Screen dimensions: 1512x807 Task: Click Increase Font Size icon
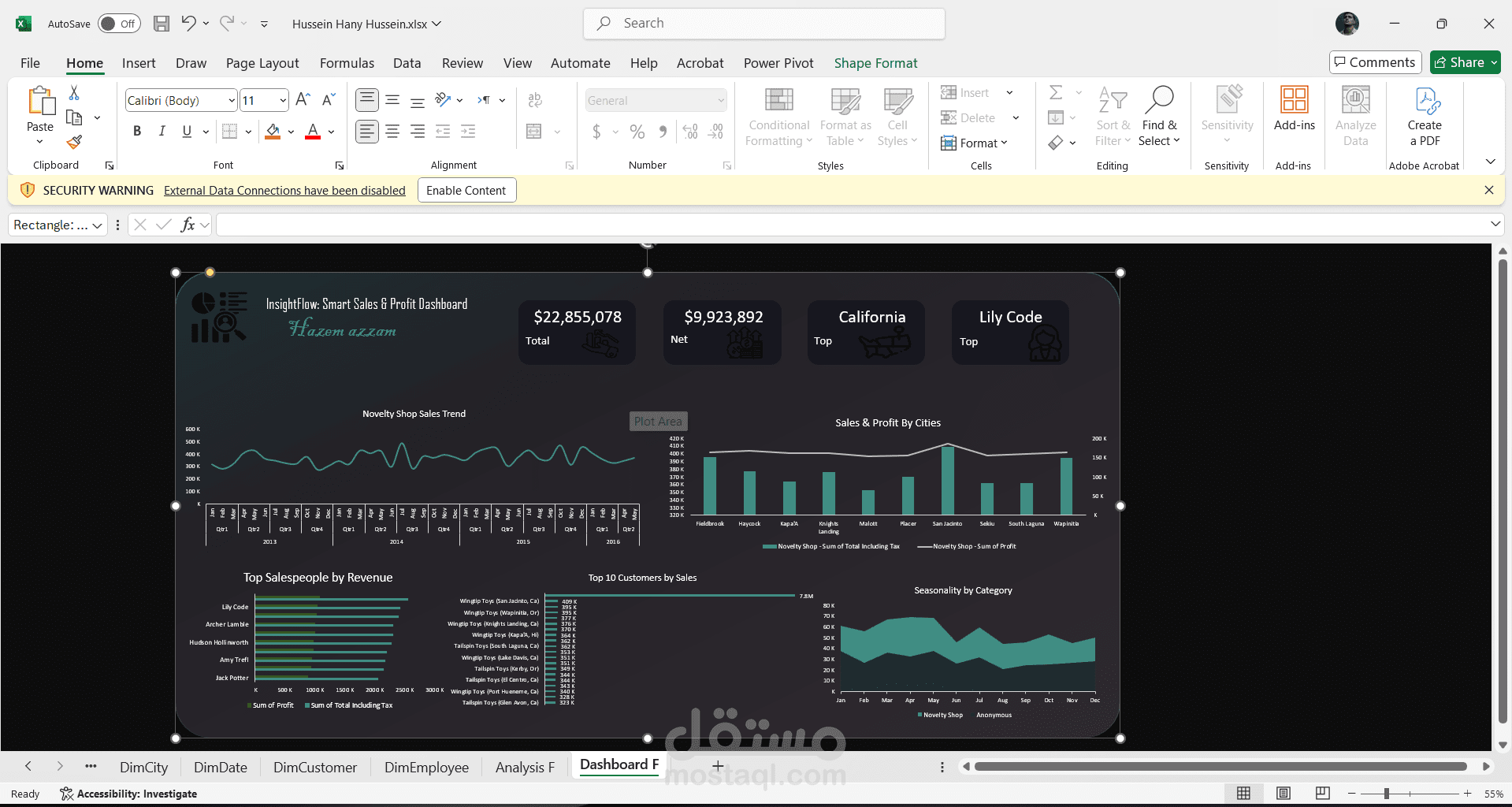click(x=303, y=100)
